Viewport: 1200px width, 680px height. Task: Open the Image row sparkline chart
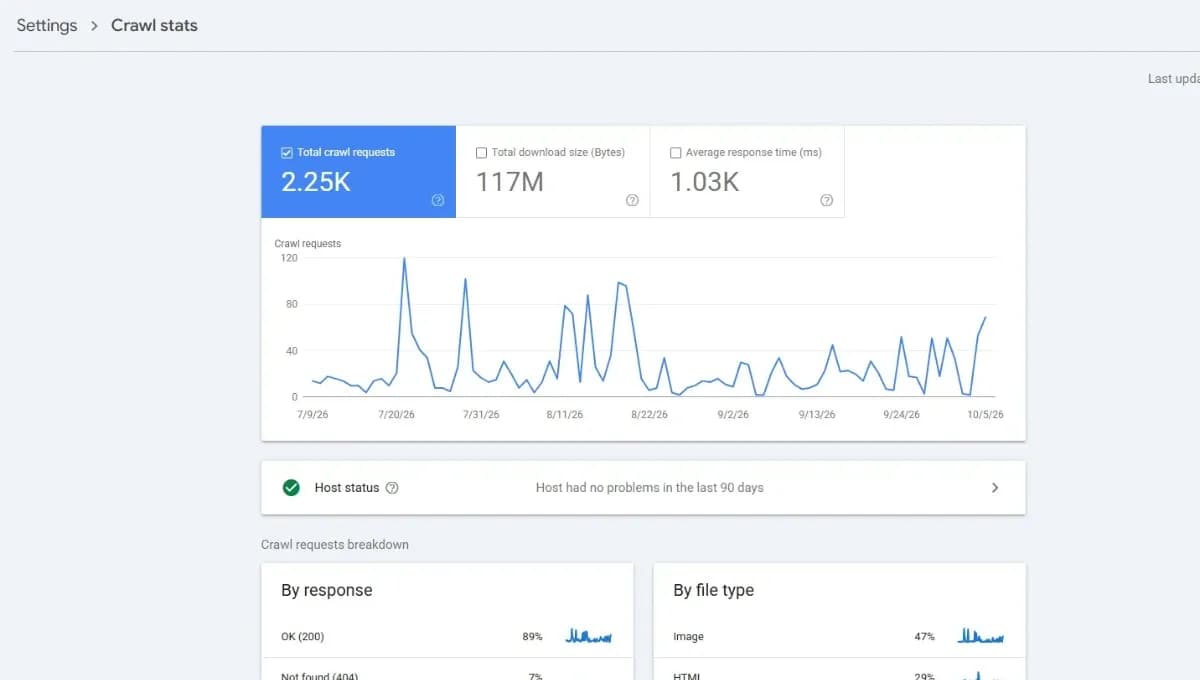click(981, 635)
